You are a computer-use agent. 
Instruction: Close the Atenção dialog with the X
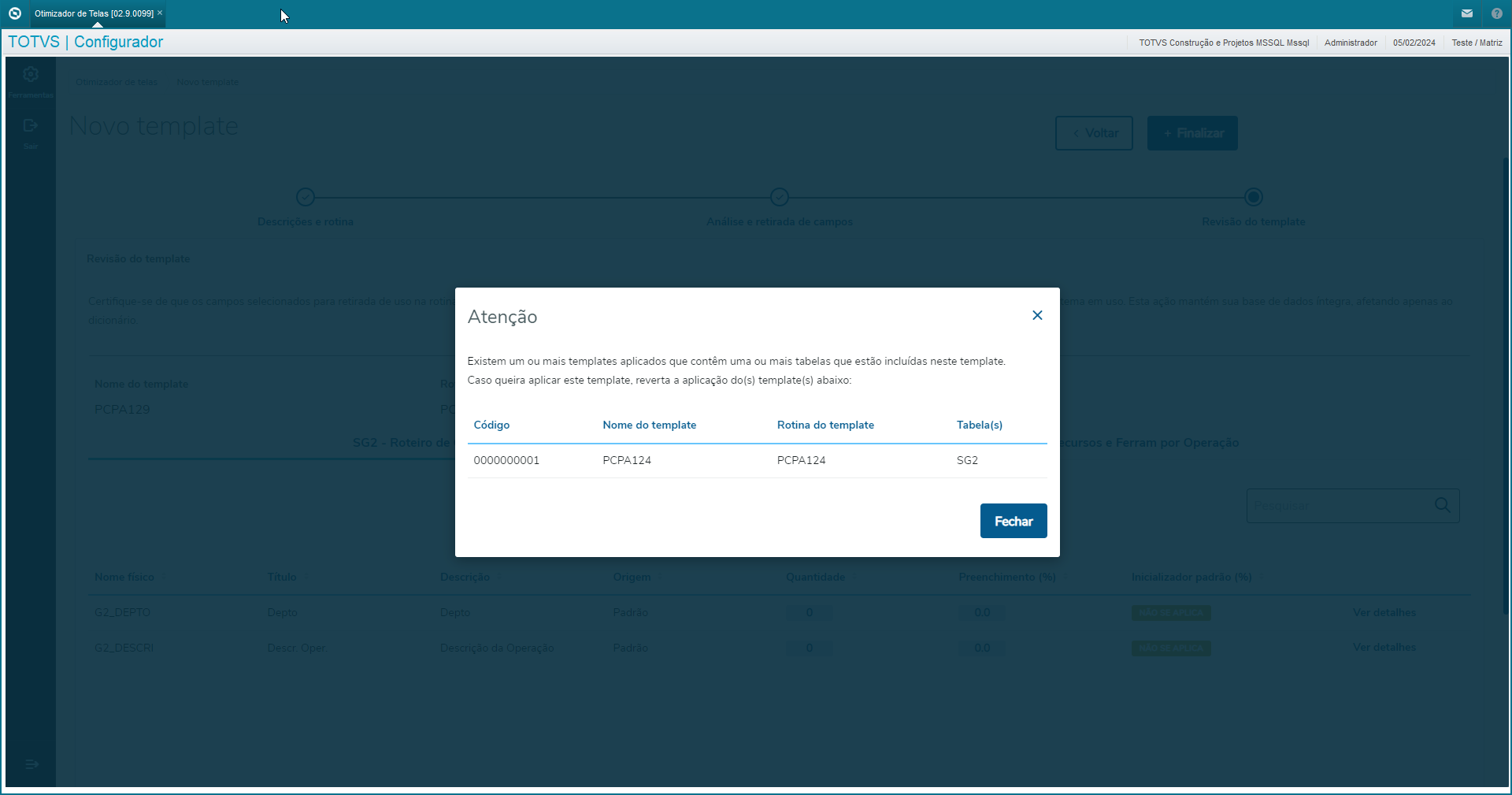(x=1037, y=315)
